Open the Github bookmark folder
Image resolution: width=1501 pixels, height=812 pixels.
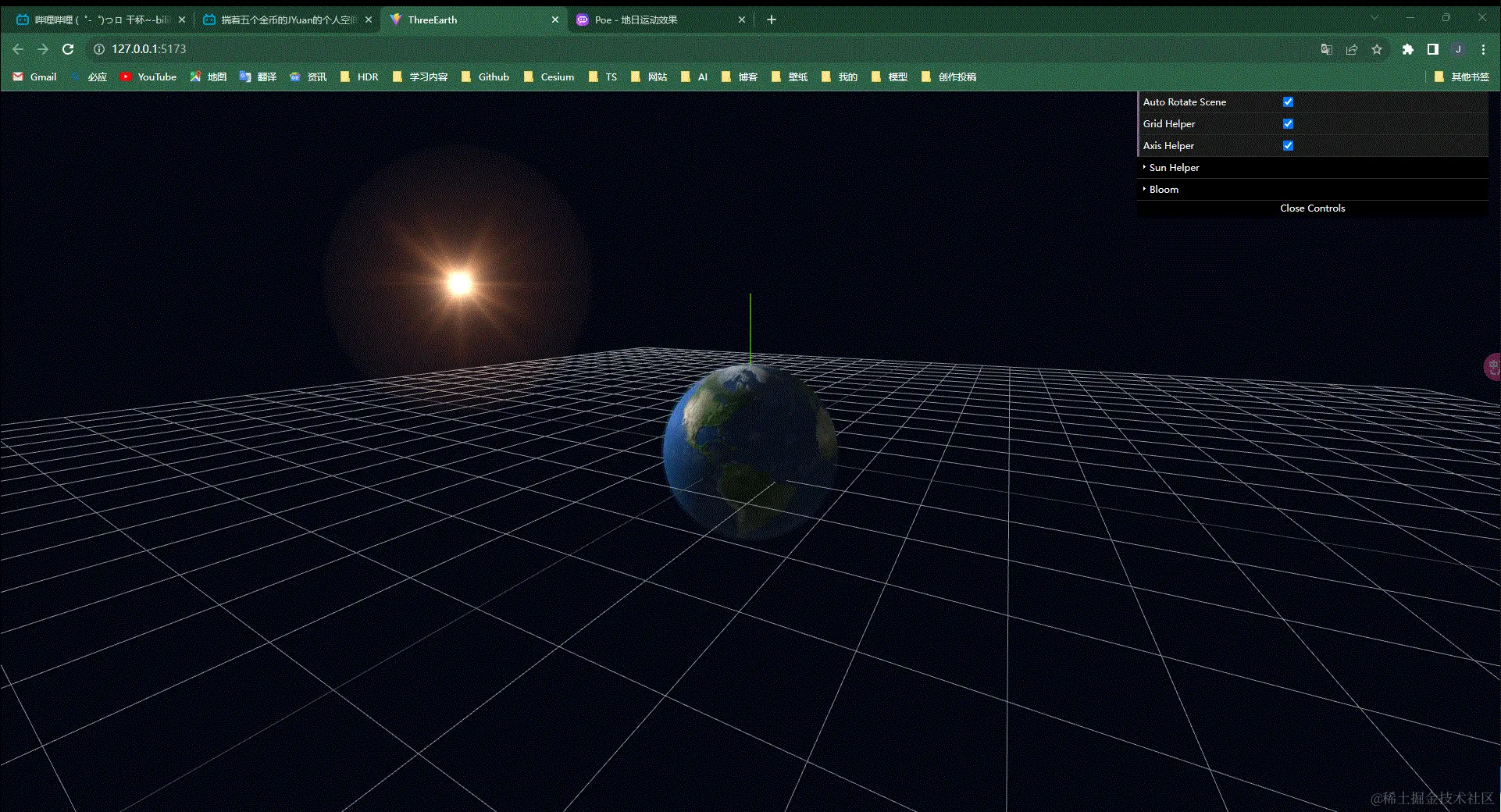(x=485, y=77)
